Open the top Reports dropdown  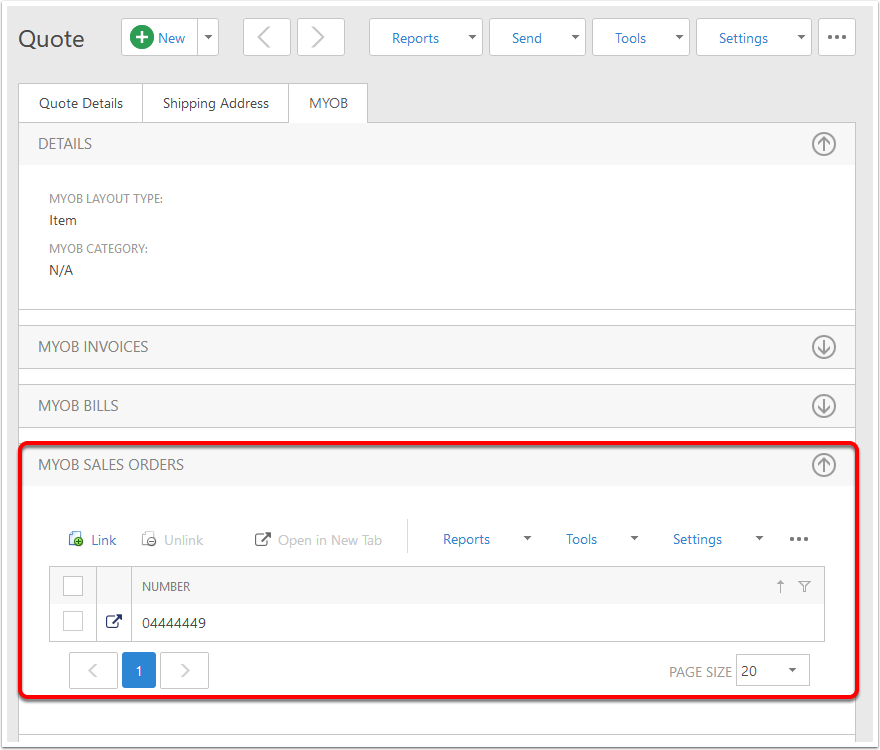pos(425,38)
